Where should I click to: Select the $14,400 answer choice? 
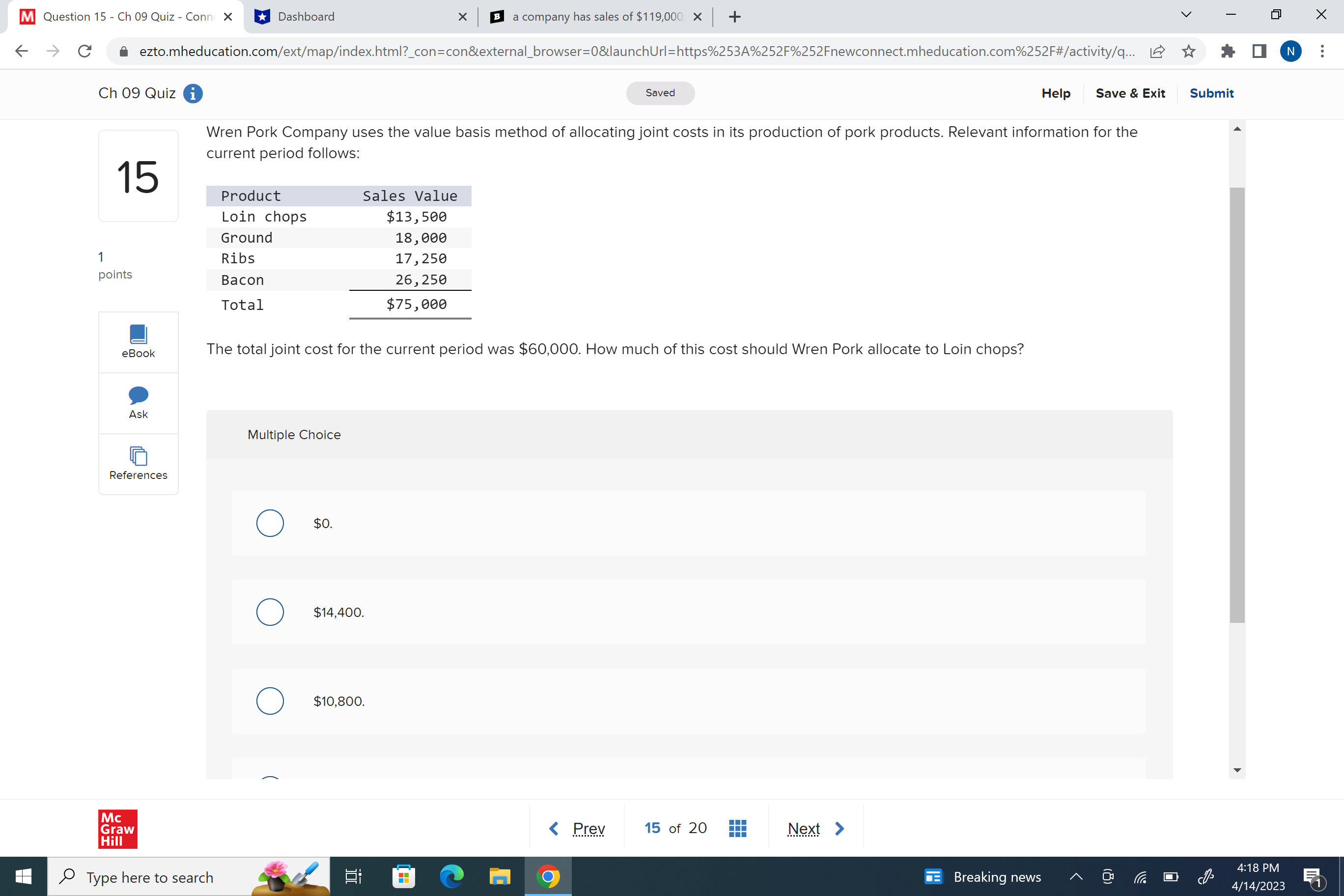pyautogui.click(x=270, y=612)
